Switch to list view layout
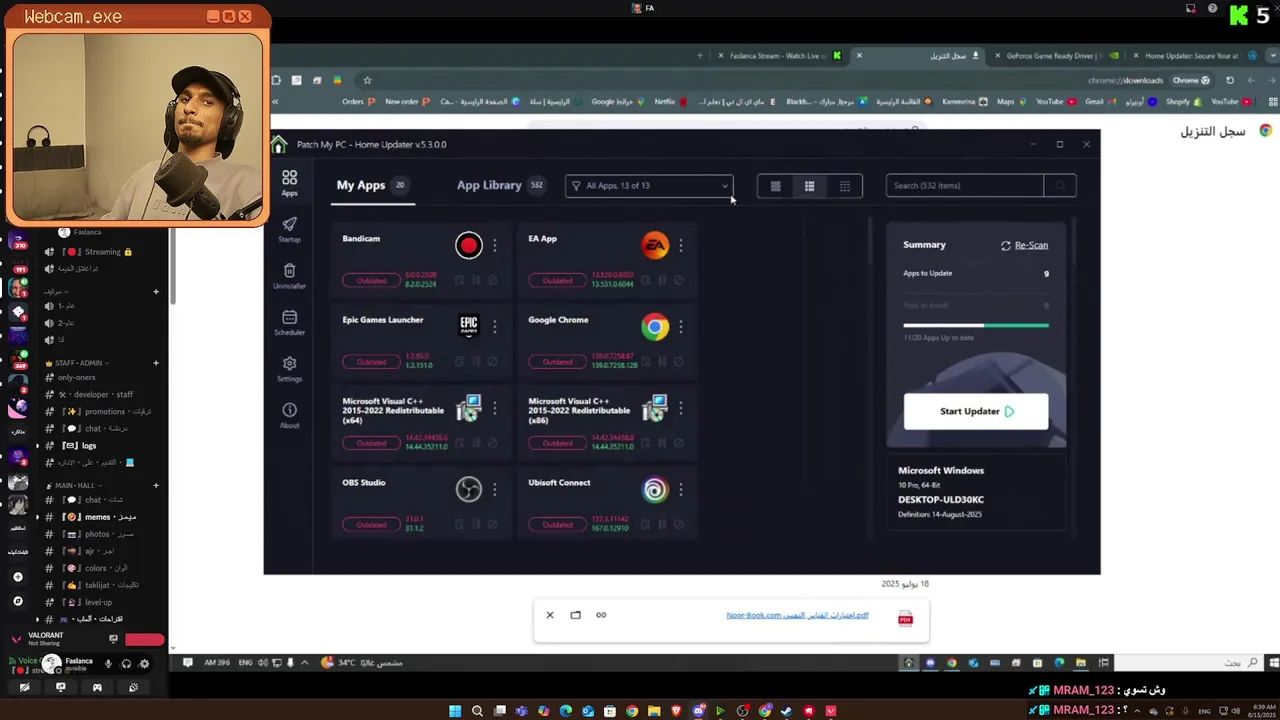 [x=775, y=186]
